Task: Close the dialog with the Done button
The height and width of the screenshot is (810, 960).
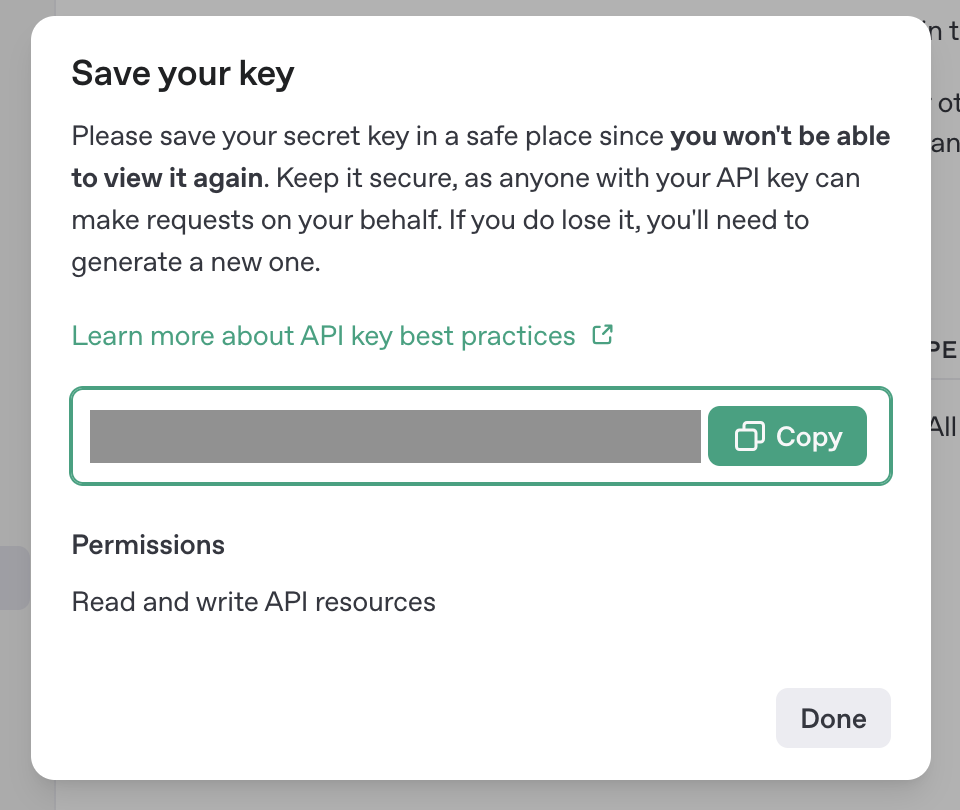Action: (833, 718)
